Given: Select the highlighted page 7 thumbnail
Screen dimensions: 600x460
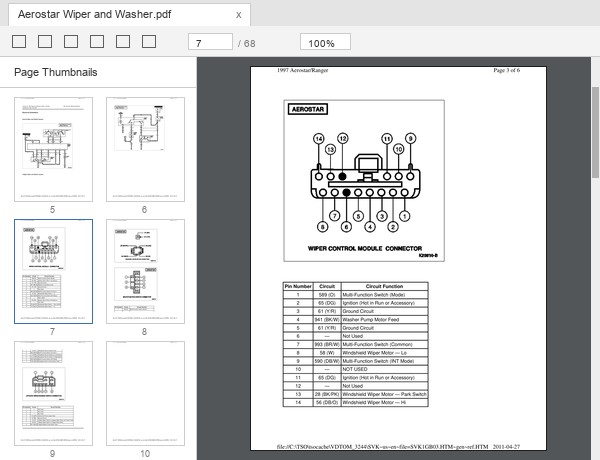Looking at the screenshot, I should click(x=54, y=271).
